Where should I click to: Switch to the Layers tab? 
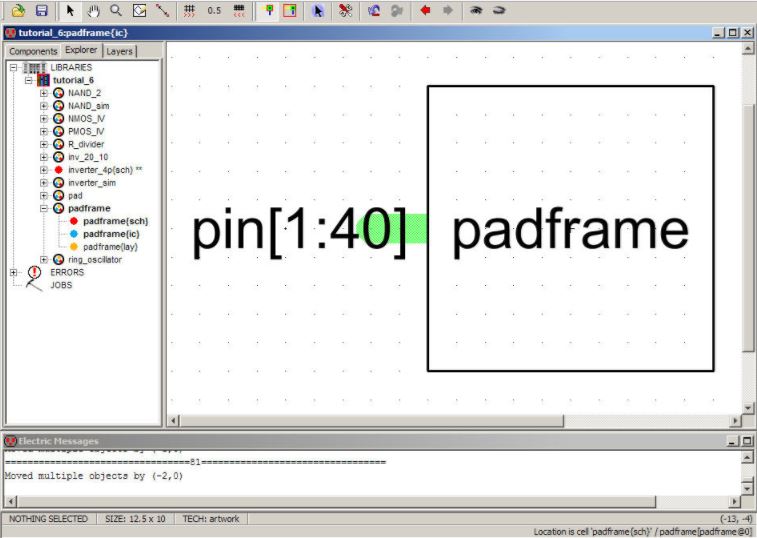[119, 51]
